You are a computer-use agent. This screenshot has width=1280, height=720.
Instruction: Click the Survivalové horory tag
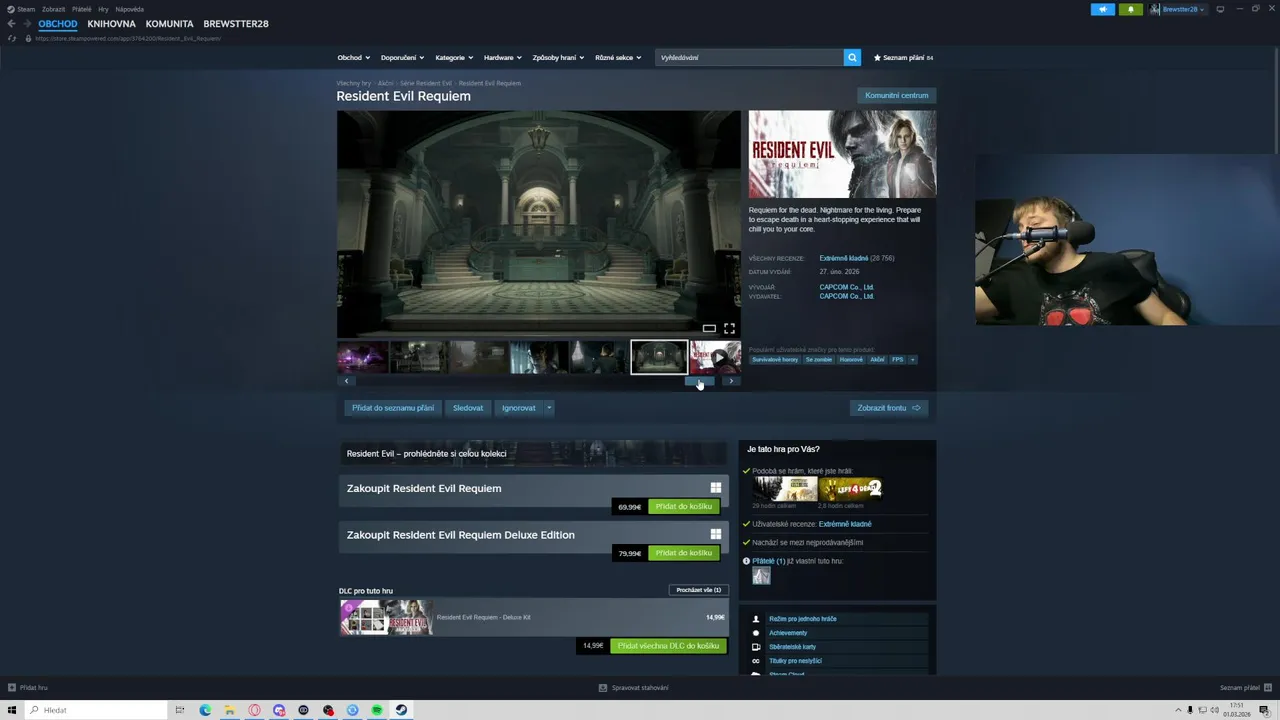775,359
